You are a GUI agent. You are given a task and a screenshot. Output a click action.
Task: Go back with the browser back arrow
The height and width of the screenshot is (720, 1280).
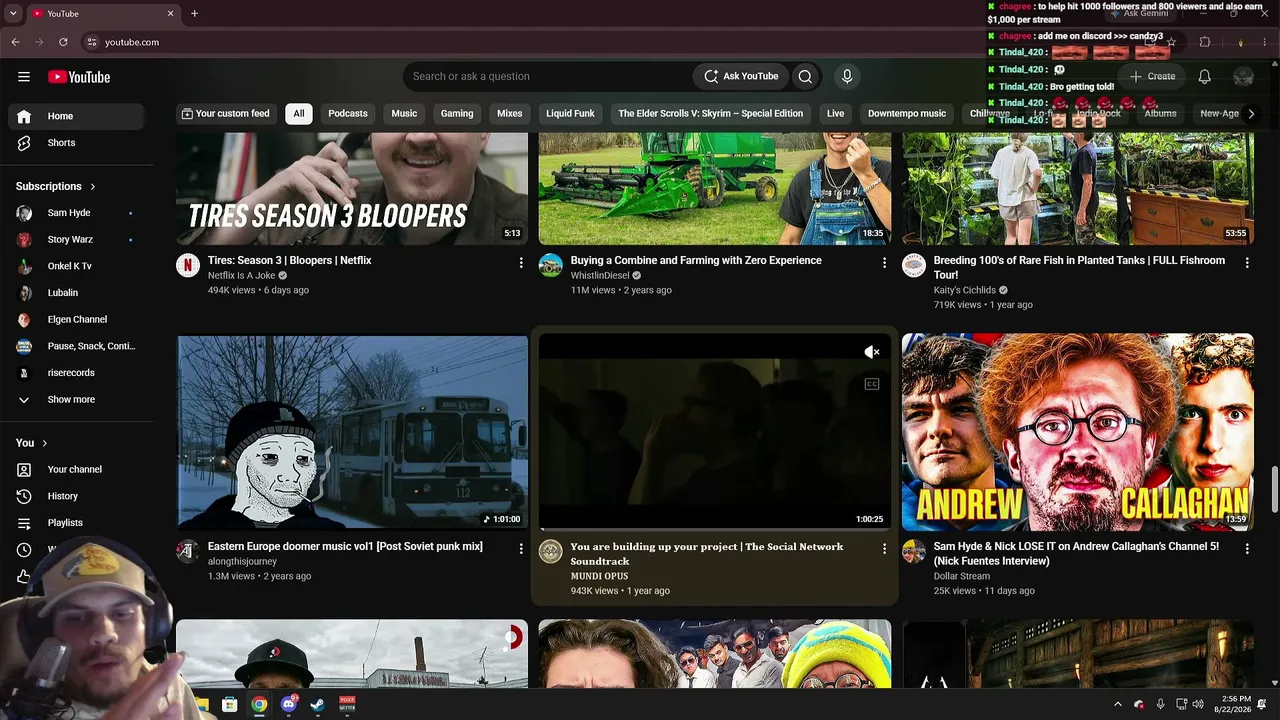point(15,42)
